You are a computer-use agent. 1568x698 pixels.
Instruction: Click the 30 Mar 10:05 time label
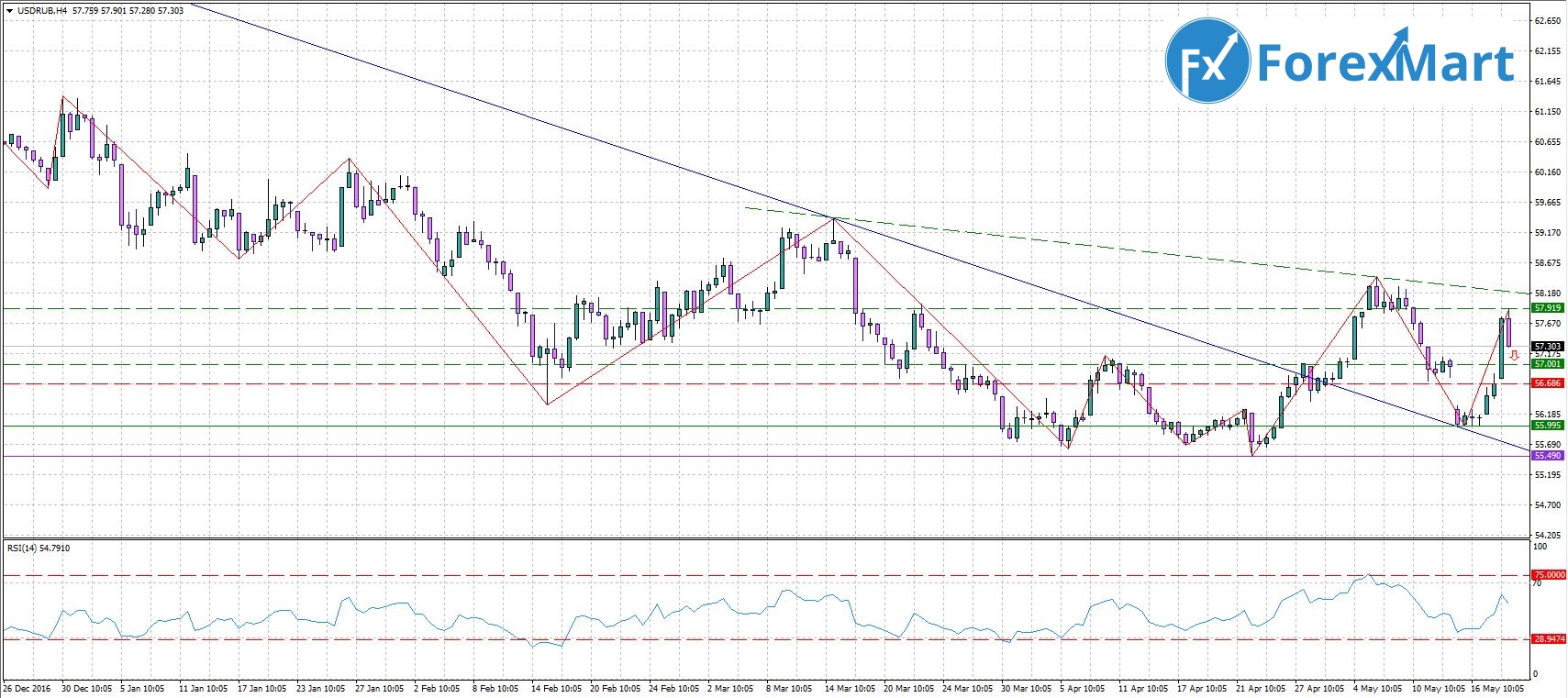coord(1026,689)
